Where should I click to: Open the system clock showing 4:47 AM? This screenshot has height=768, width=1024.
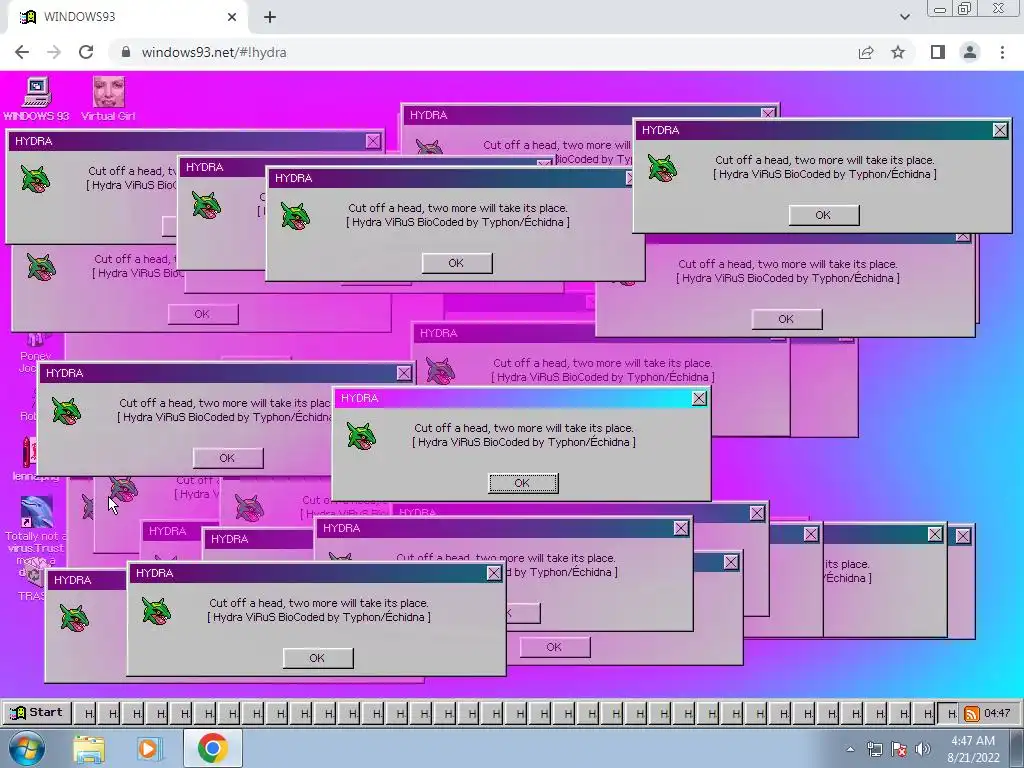click(x=973, y=749)
